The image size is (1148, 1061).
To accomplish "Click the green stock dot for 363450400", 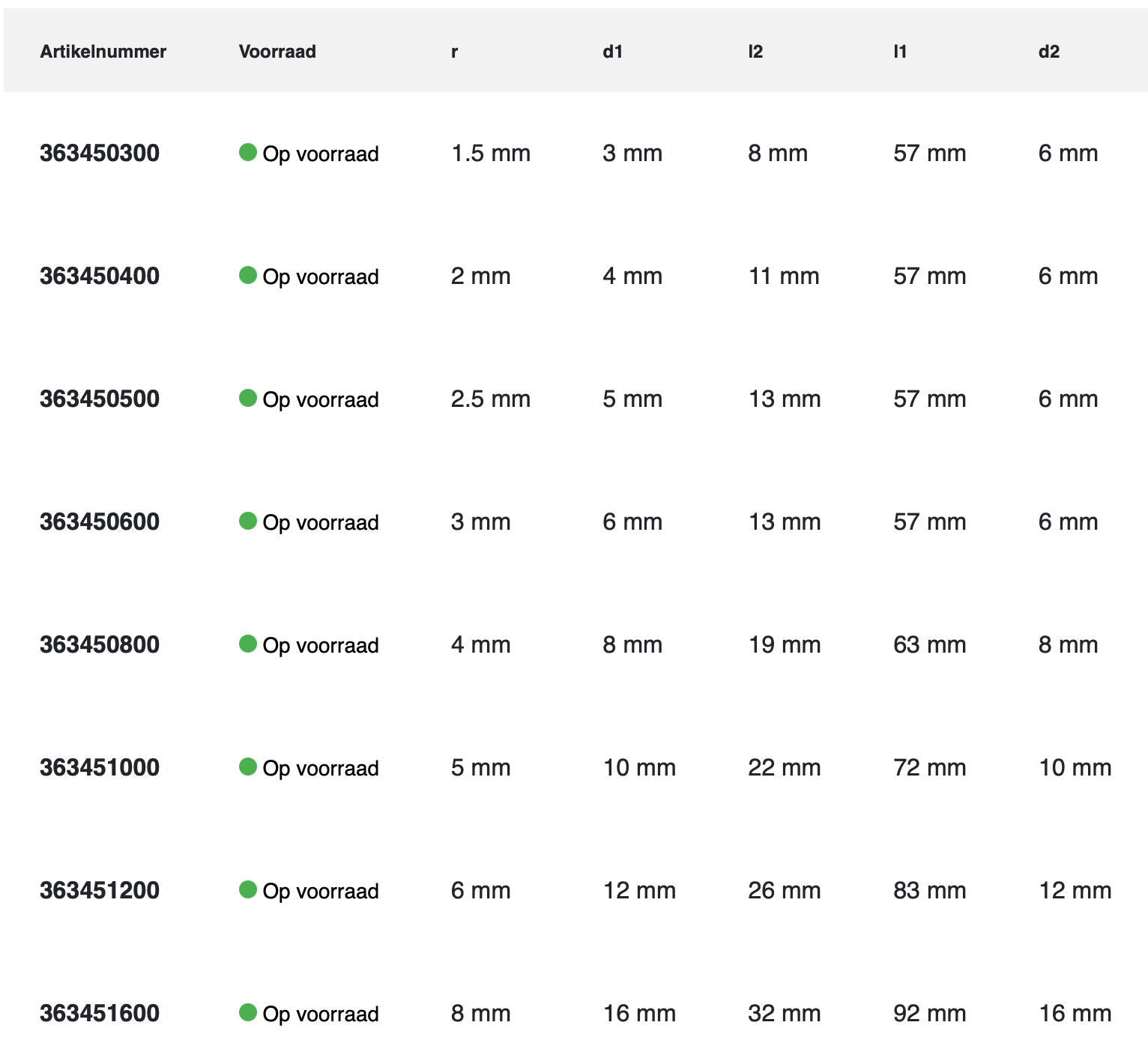I will (248, 276).
